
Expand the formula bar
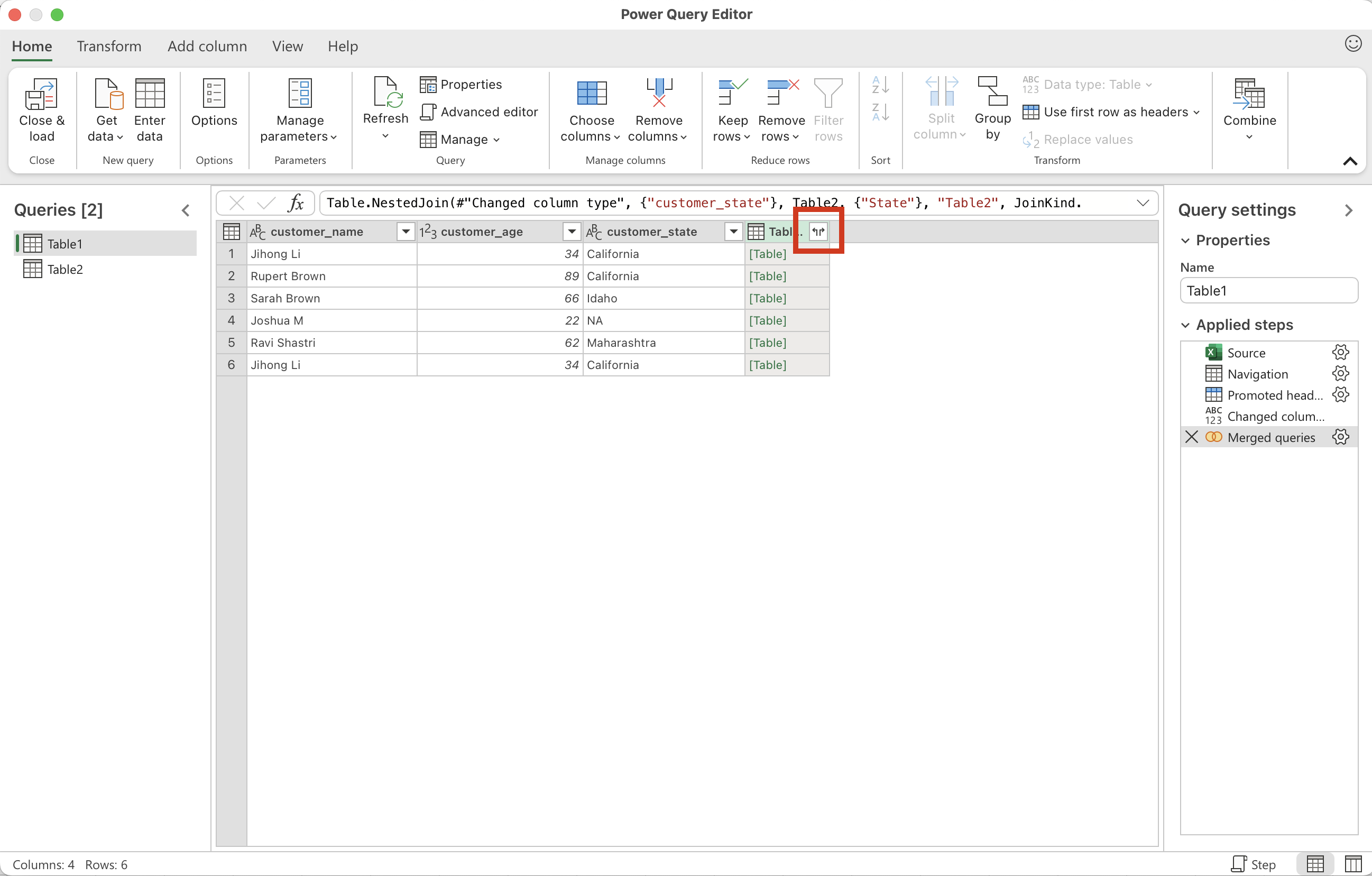(x=1143, y=204)
